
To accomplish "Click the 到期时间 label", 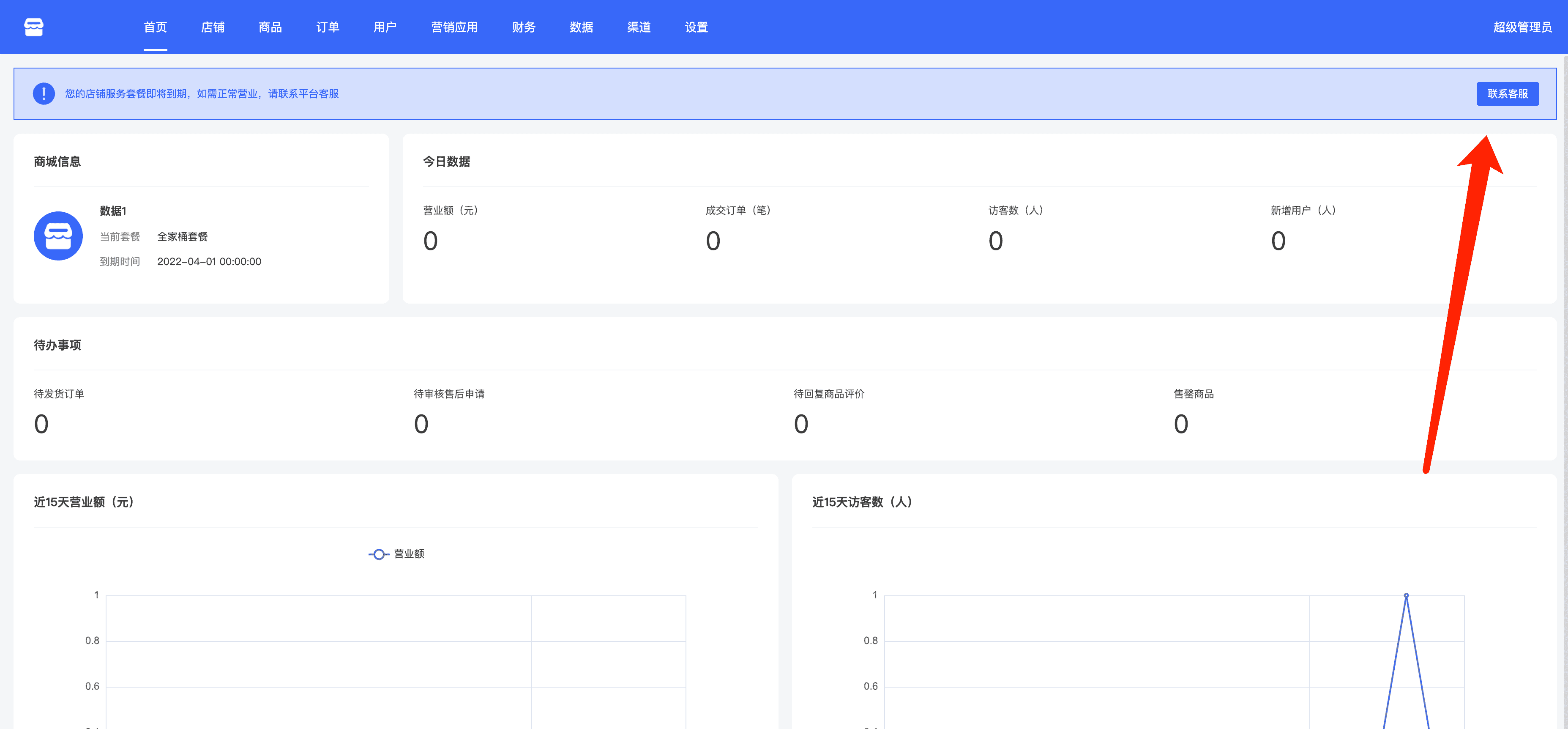I will pos(120,261).
